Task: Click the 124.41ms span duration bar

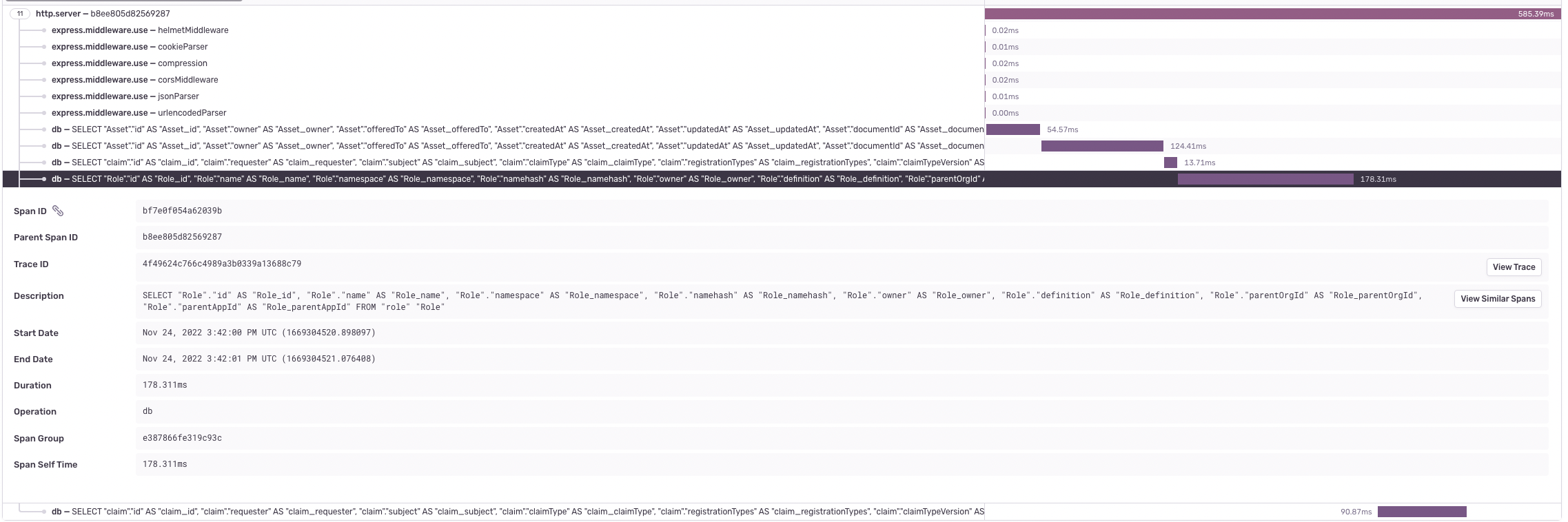Action: (1102, 146)
